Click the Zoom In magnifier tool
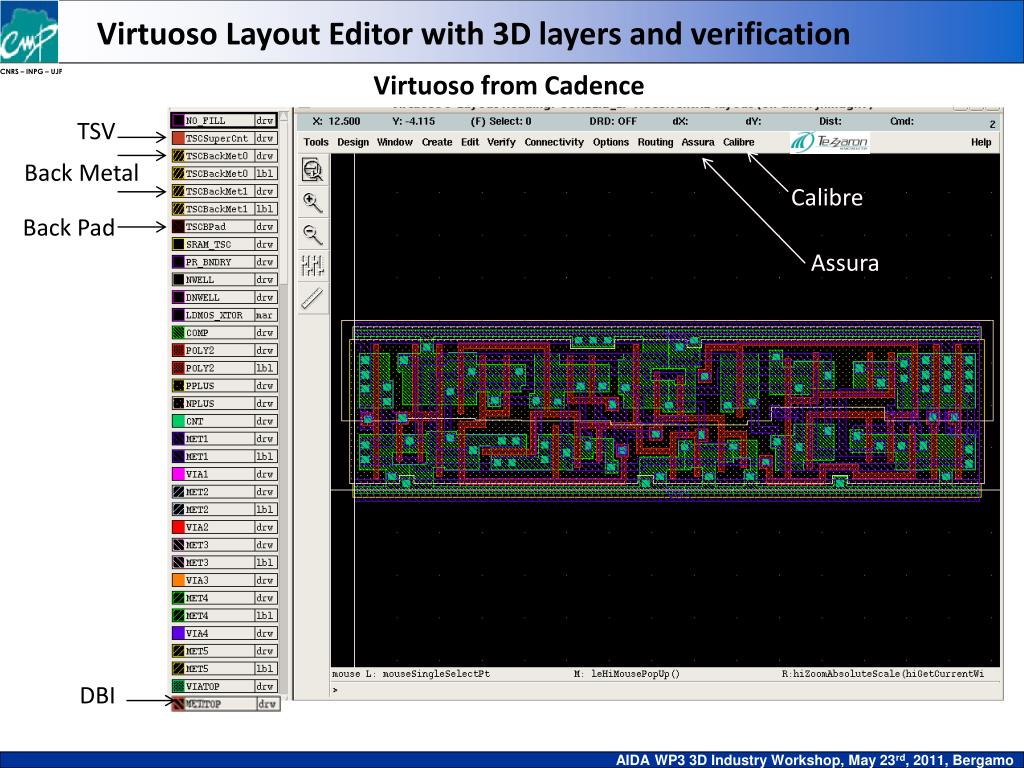 click(x=313, y=203)
